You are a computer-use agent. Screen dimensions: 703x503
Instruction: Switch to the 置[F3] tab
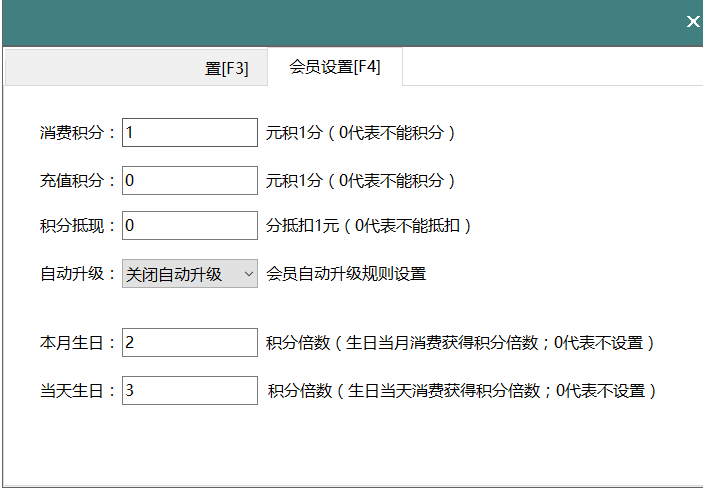(x=226, y=68)
